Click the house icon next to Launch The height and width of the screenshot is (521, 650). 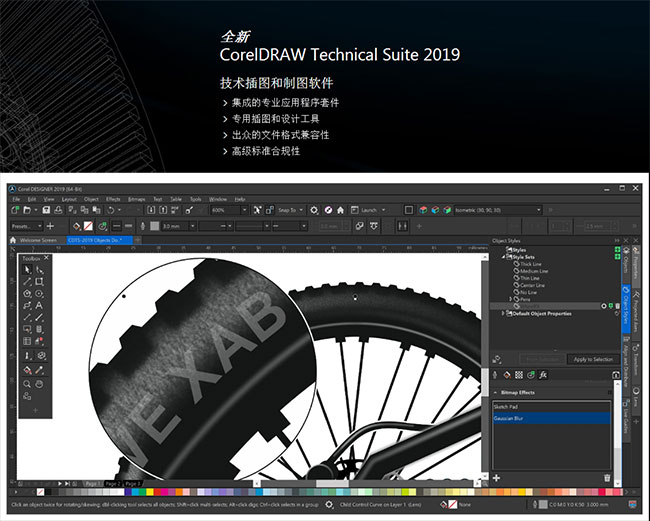340,210
